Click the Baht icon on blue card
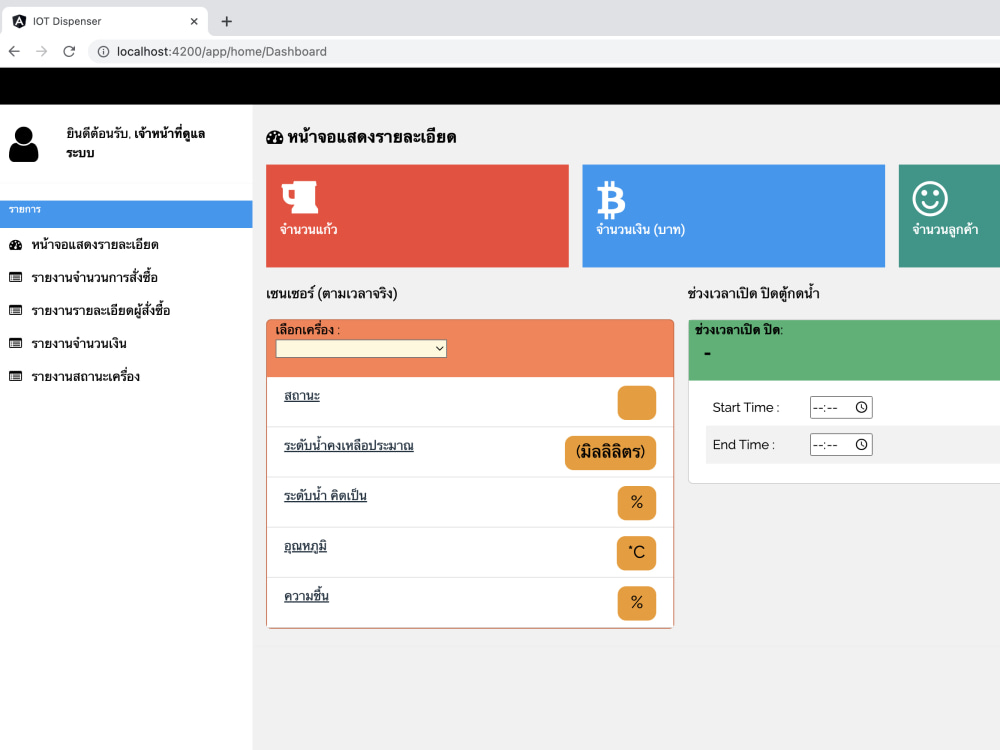This screenshot has height=750, width=1000. (x=611, y=200)
